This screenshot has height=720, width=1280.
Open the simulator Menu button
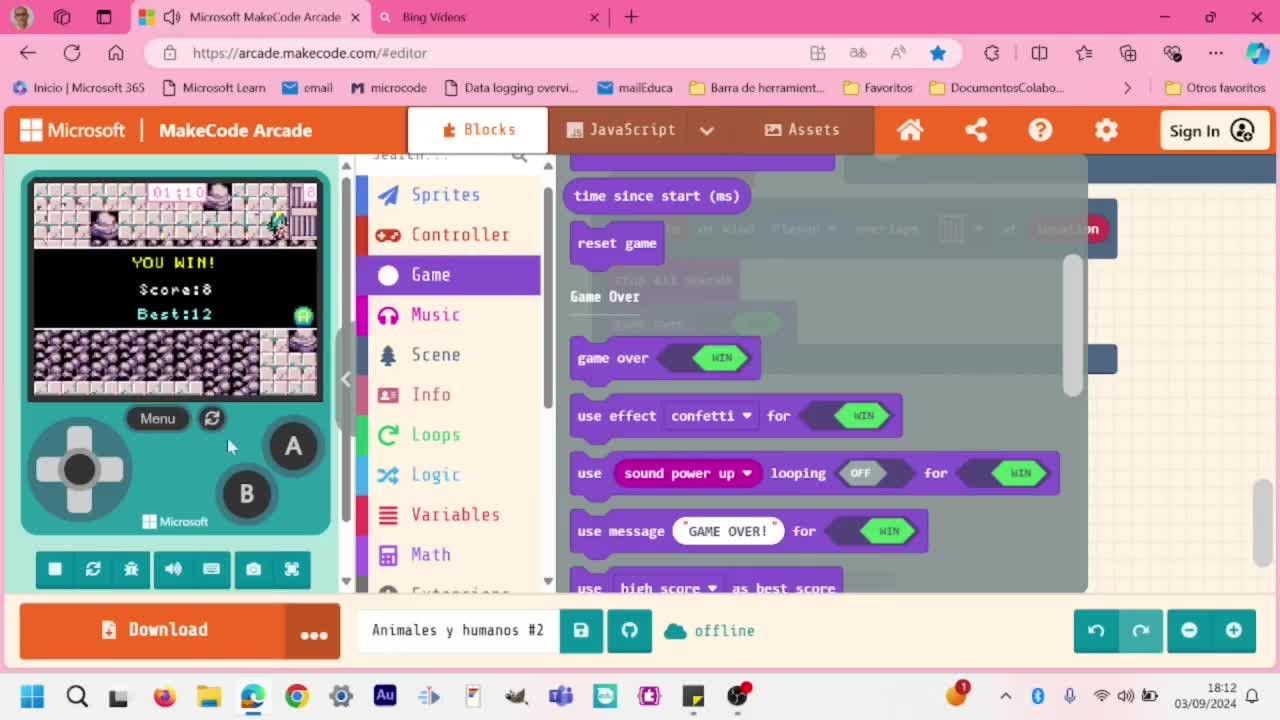coord(157,419)
